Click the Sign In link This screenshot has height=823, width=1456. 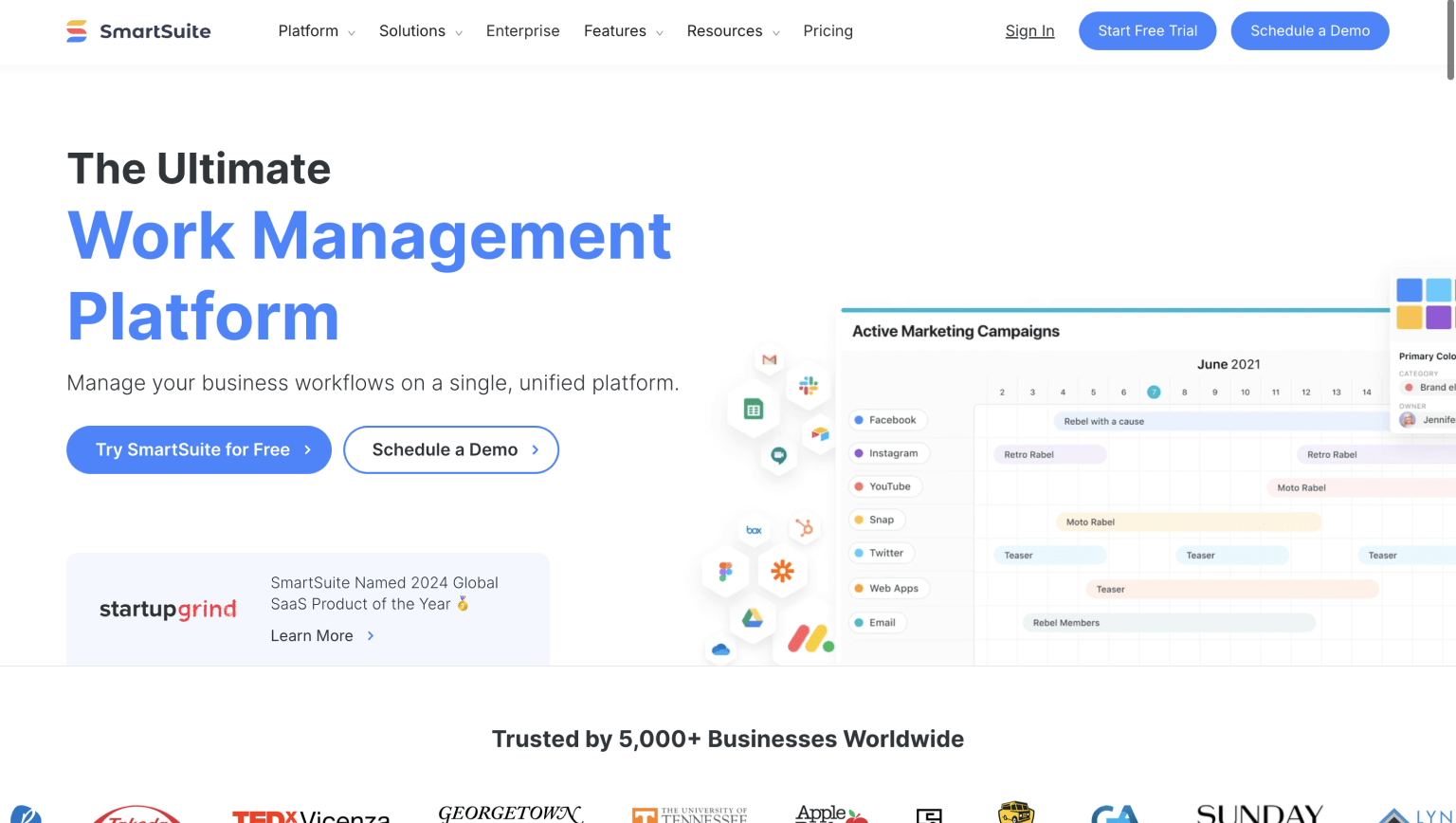point(1030,31)
